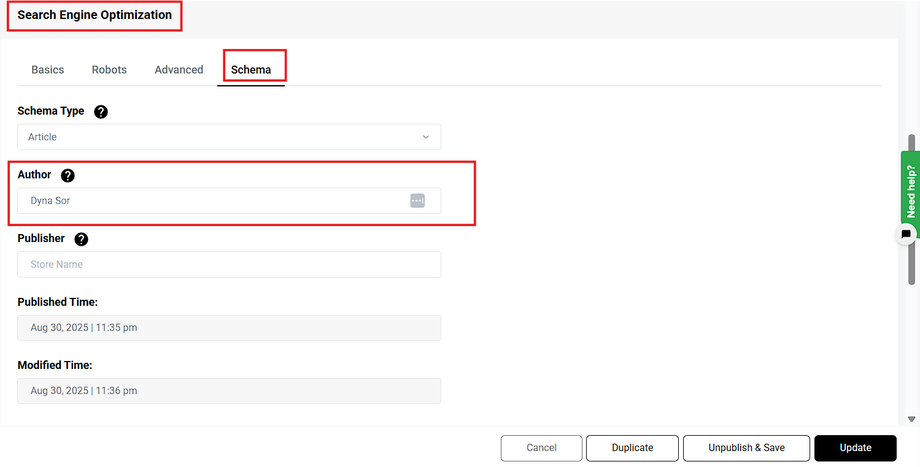Click the vertical scrollbar thumb

[911, 265]
